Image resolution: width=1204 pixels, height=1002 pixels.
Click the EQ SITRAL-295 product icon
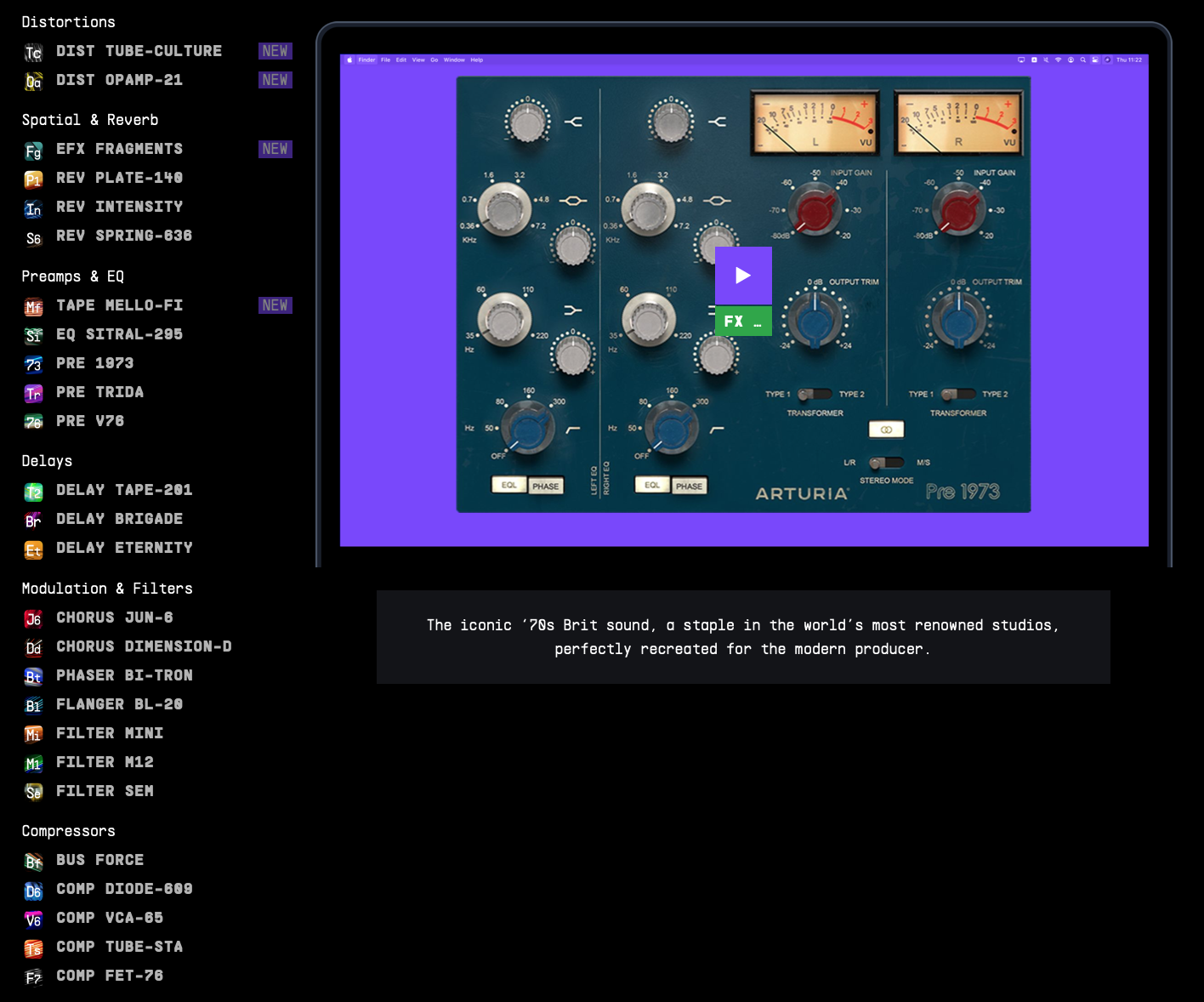[x=33, y=336]
